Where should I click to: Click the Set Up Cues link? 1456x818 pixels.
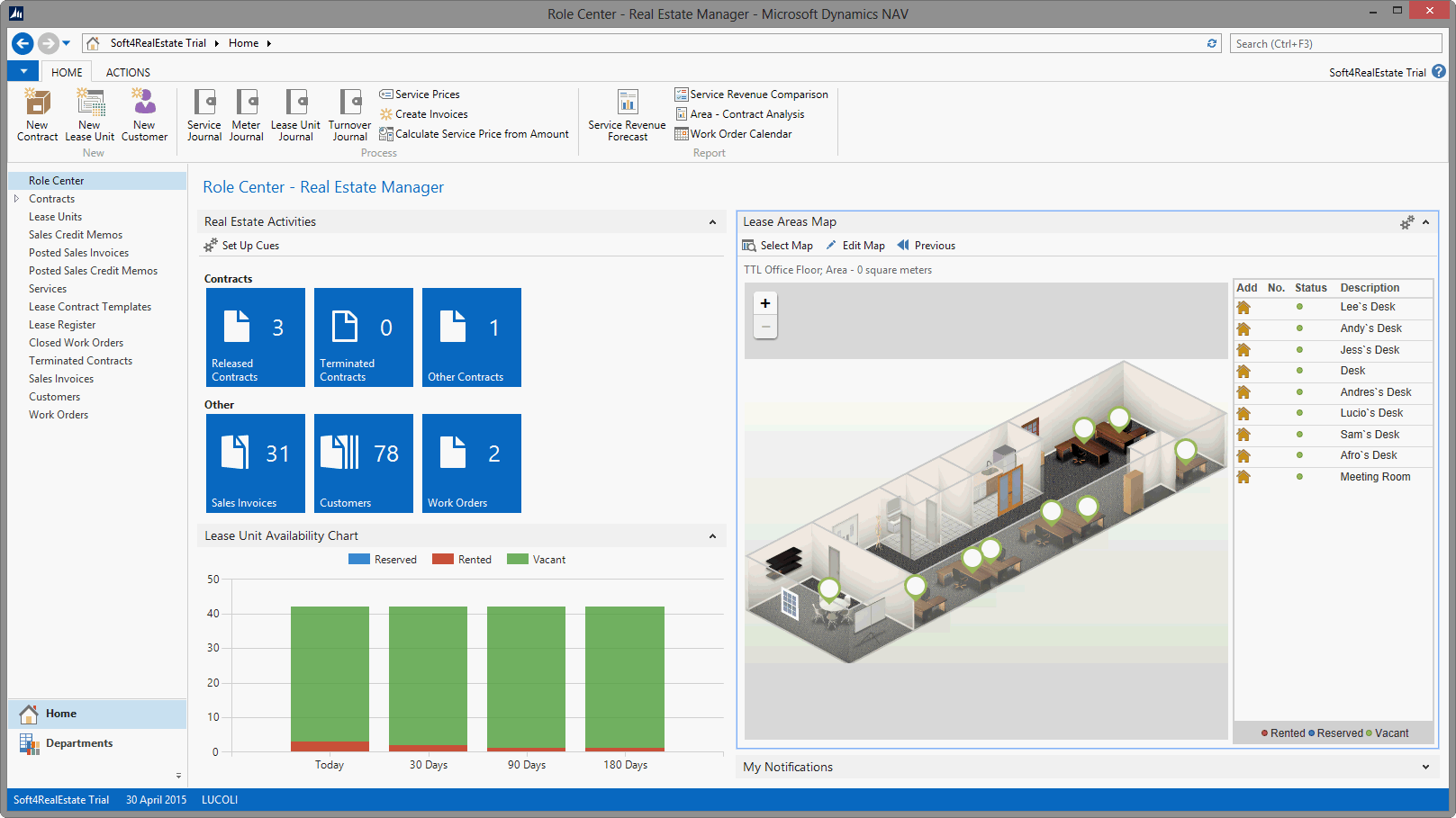[x=250, y=246]
